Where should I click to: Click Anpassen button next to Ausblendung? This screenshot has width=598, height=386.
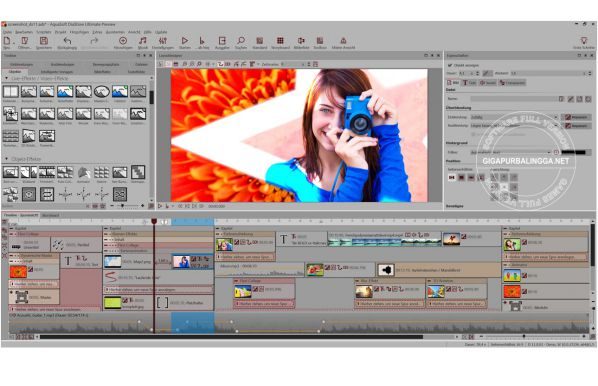coord(576,125)
